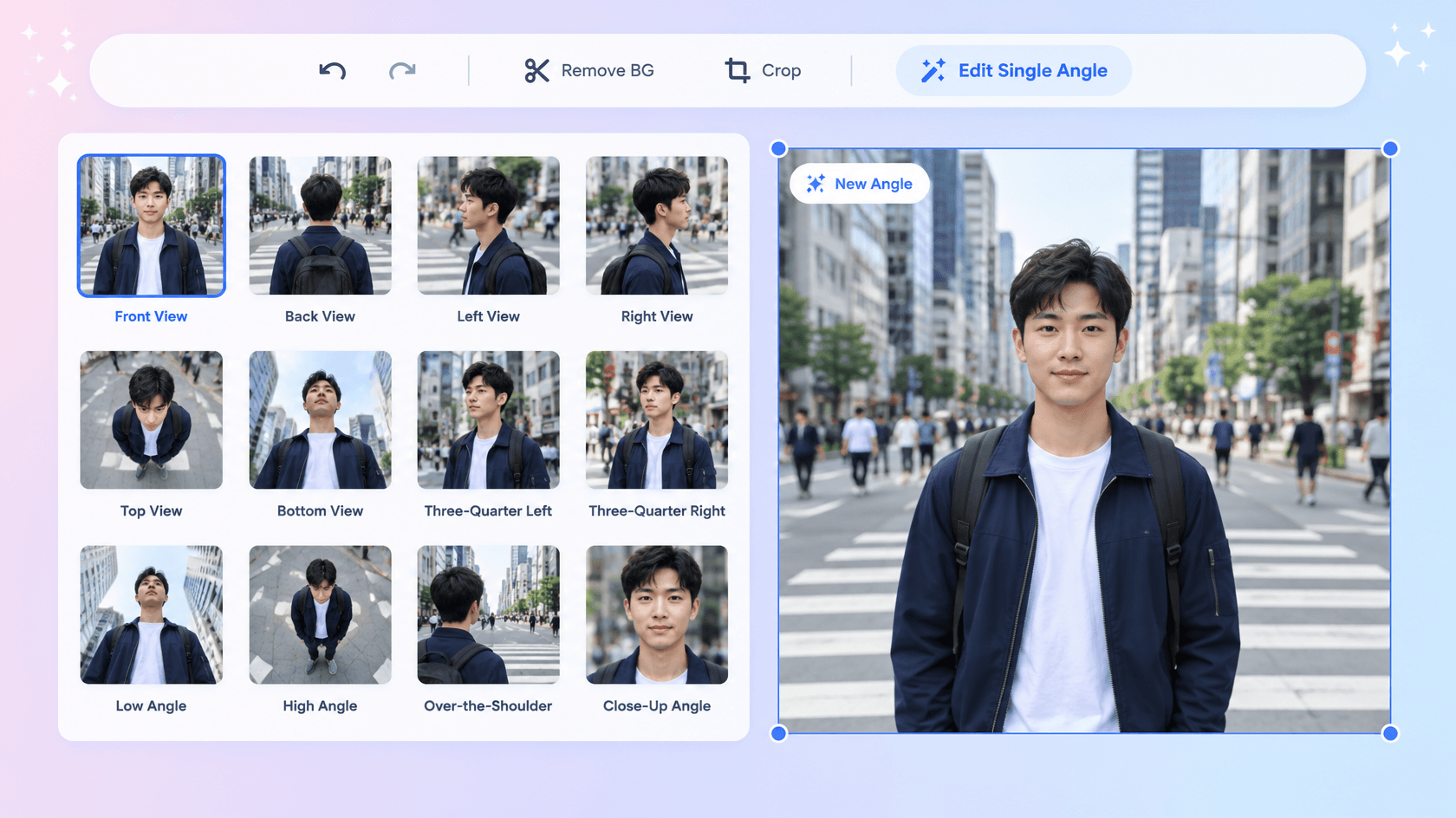Choose the Over-the-Shoulder thumbnail
The height and width of the screenshot is (818, 1456).
(488, 614)
